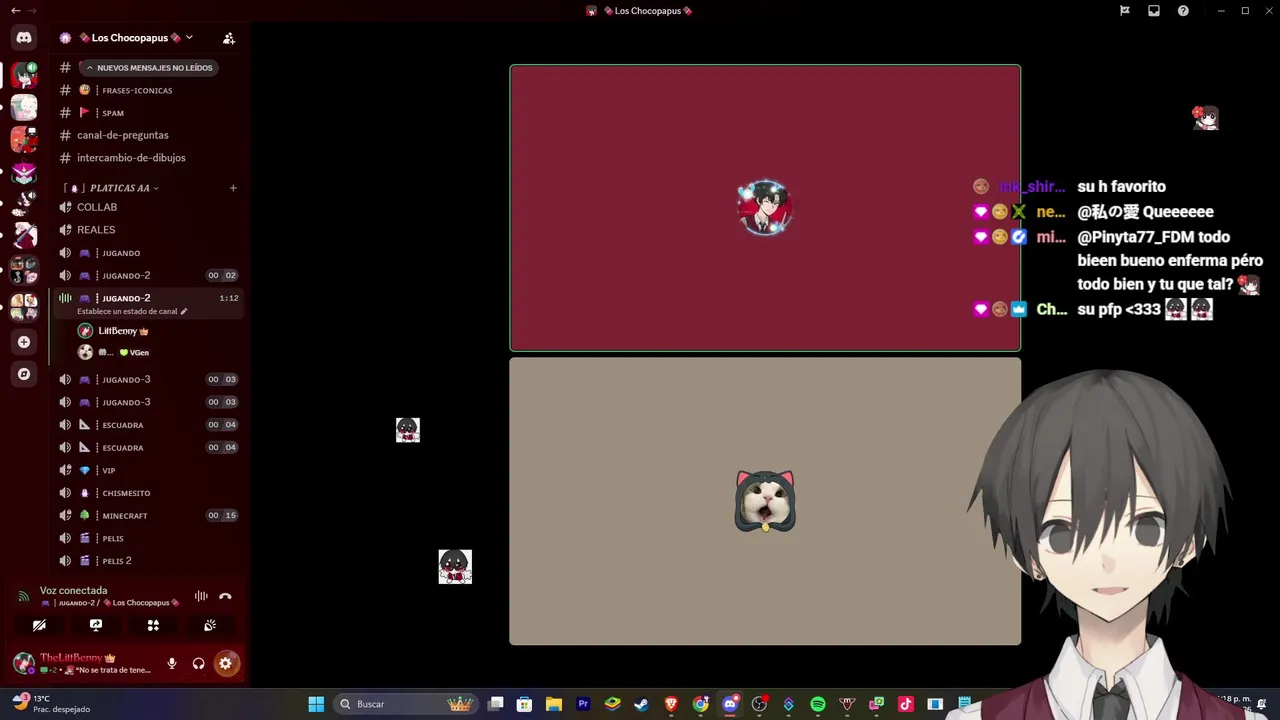
Task: Open the help question mark icon
Action: click(x=1183, y=11)
